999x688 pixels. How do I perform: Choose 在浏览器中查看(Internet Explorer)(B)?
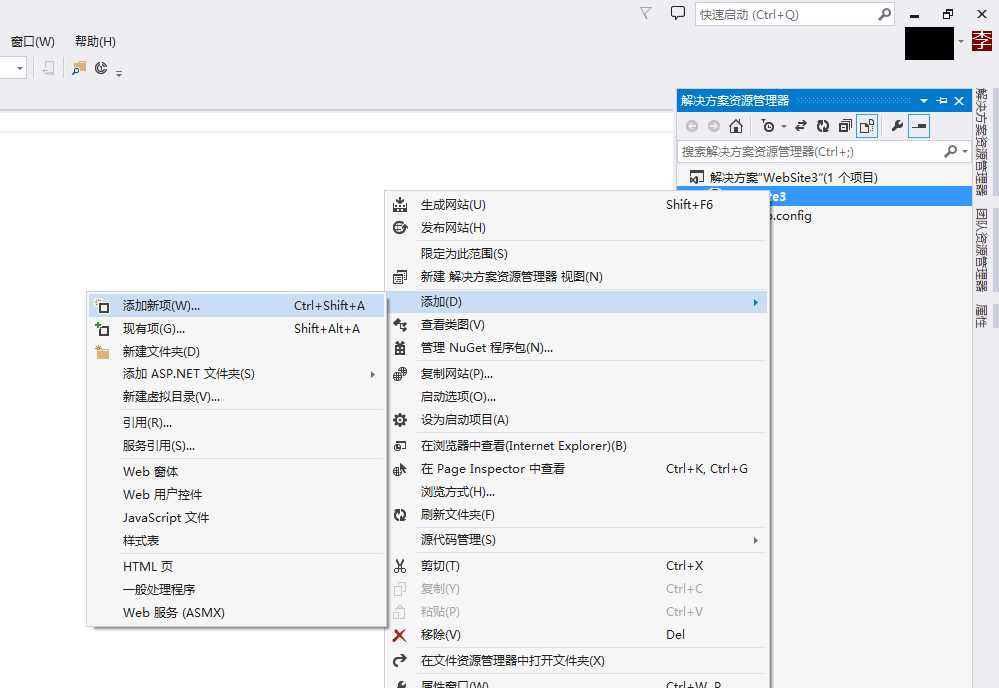577,446
